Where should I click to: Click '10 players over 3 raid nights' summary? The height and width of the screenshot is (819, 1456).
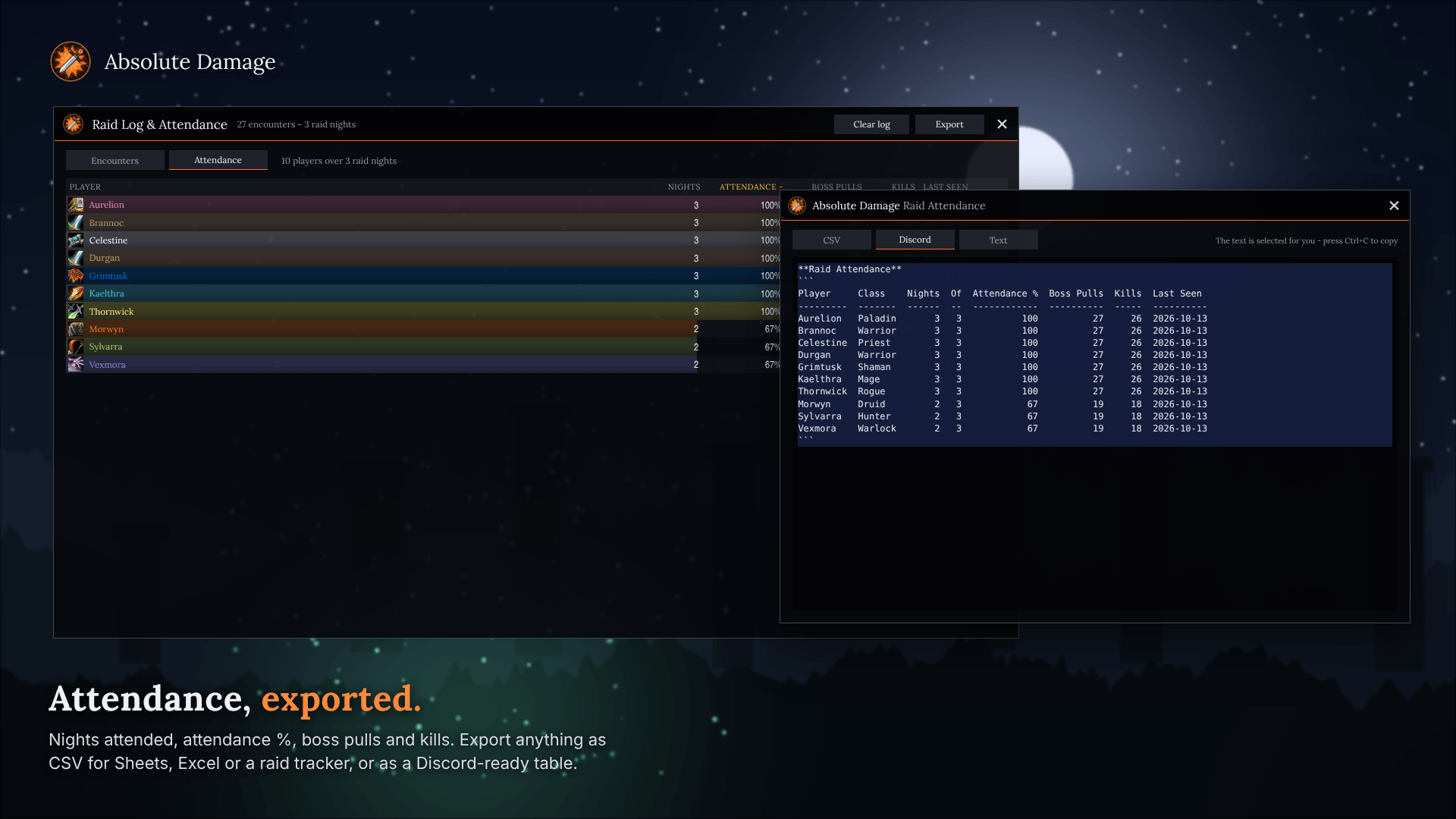tap(339, 161)
